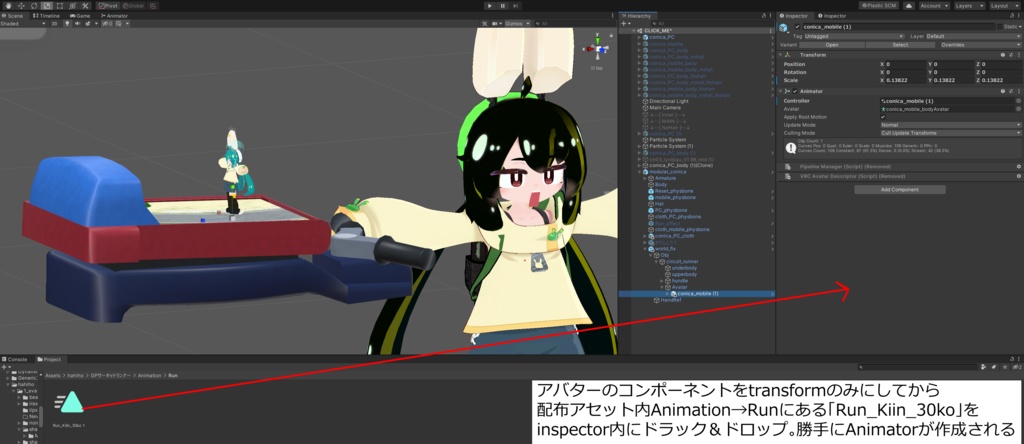1024x444 pixels.
Task: Select the Hand tool in the toolbar
Action: click(8, 5)
